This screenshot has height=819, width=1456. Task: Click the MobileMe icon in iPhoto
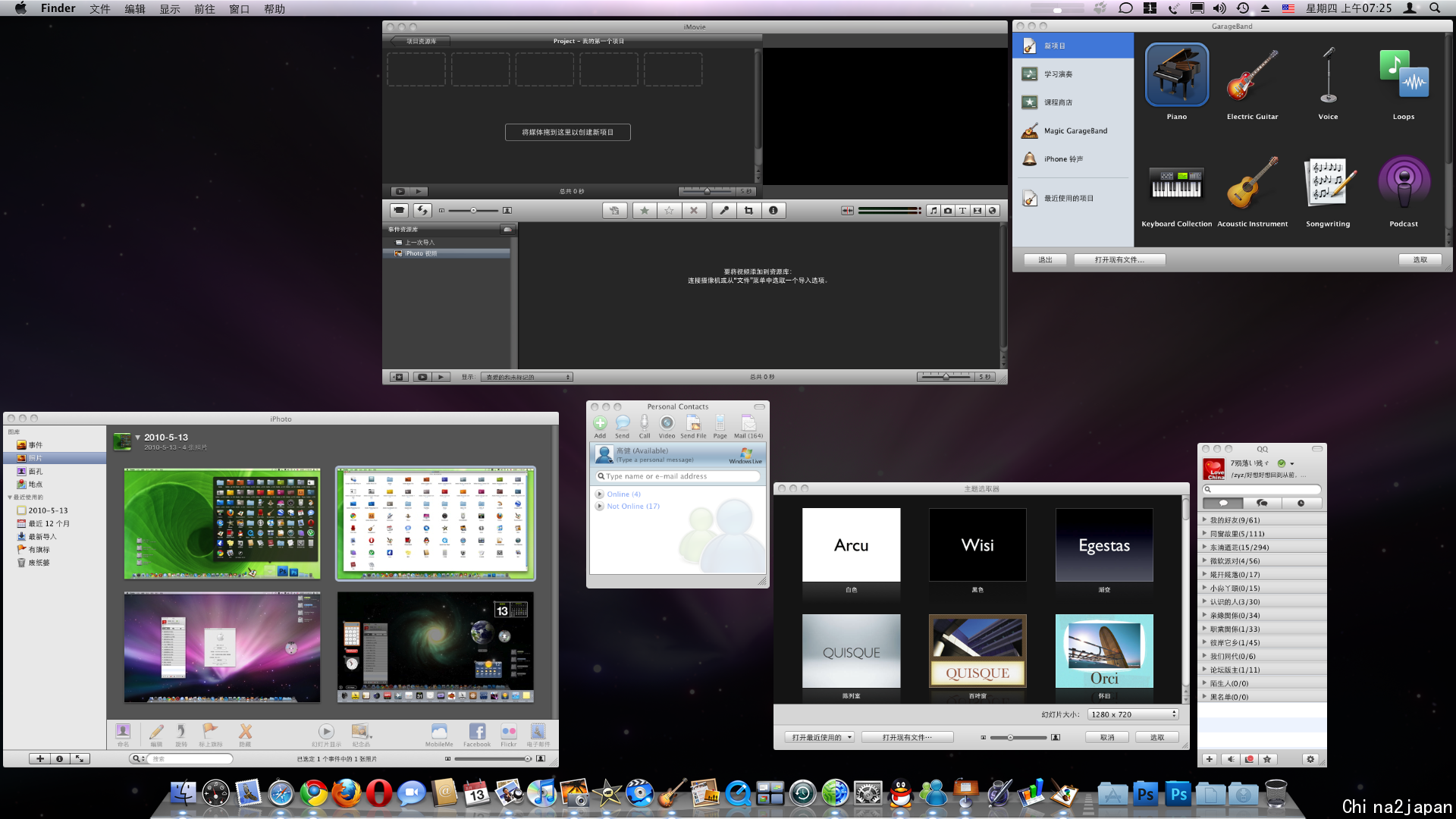439,731
